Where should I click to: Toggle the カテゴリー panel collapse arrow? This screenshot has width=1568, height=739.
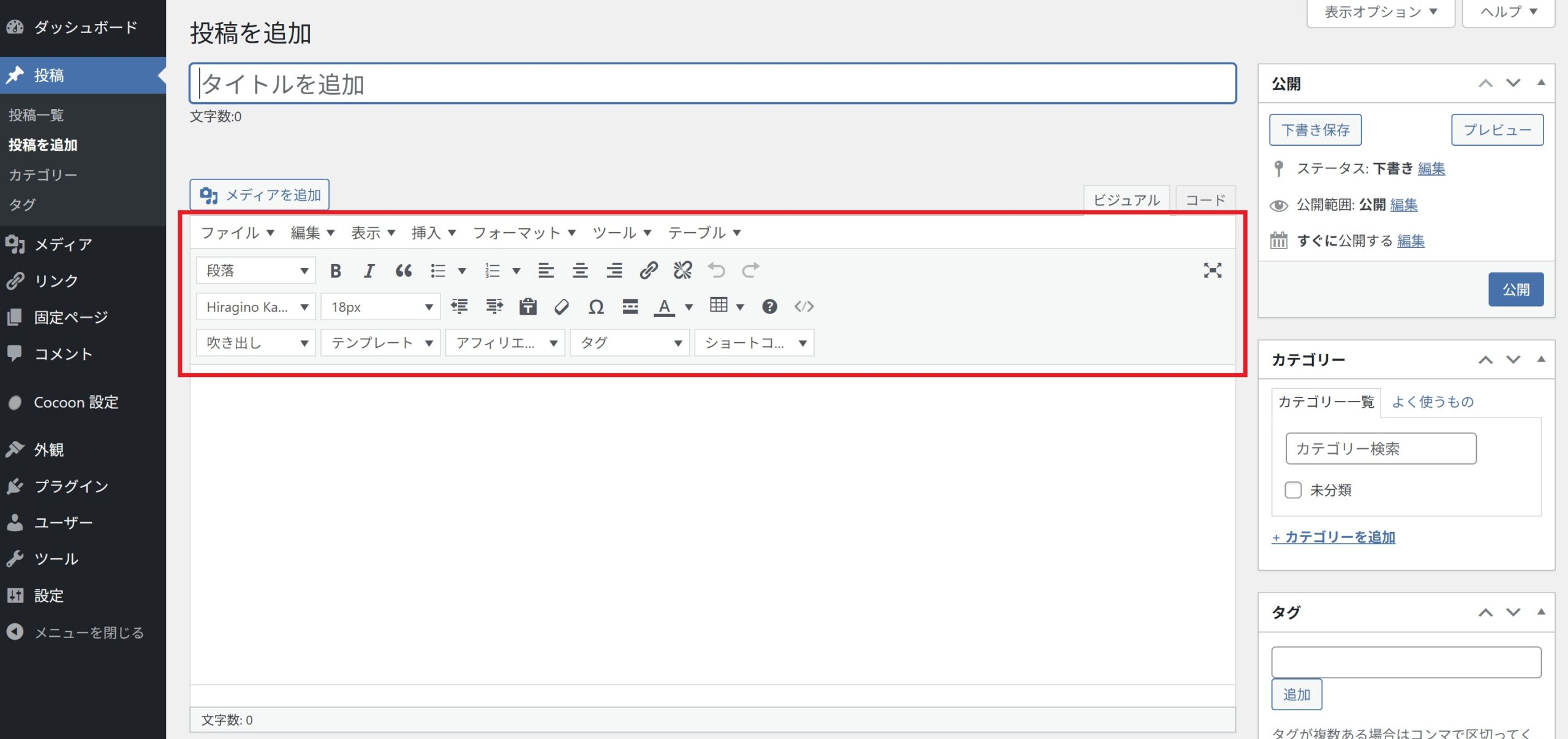(x=1541, y=359)
